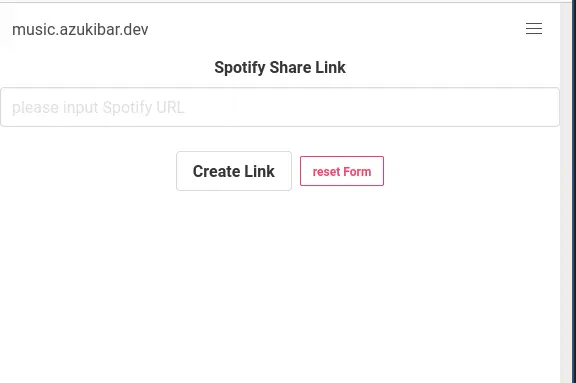Generate a share link with Create Link
Image resolution: width=576 pixels, height=383 pixels.
coord(234,171)
